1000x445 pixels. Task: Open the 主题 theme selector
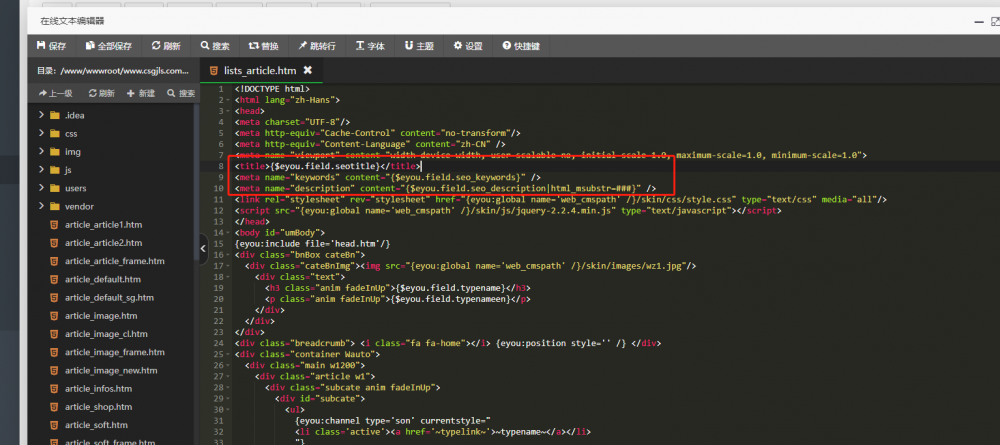coord(419,46)
